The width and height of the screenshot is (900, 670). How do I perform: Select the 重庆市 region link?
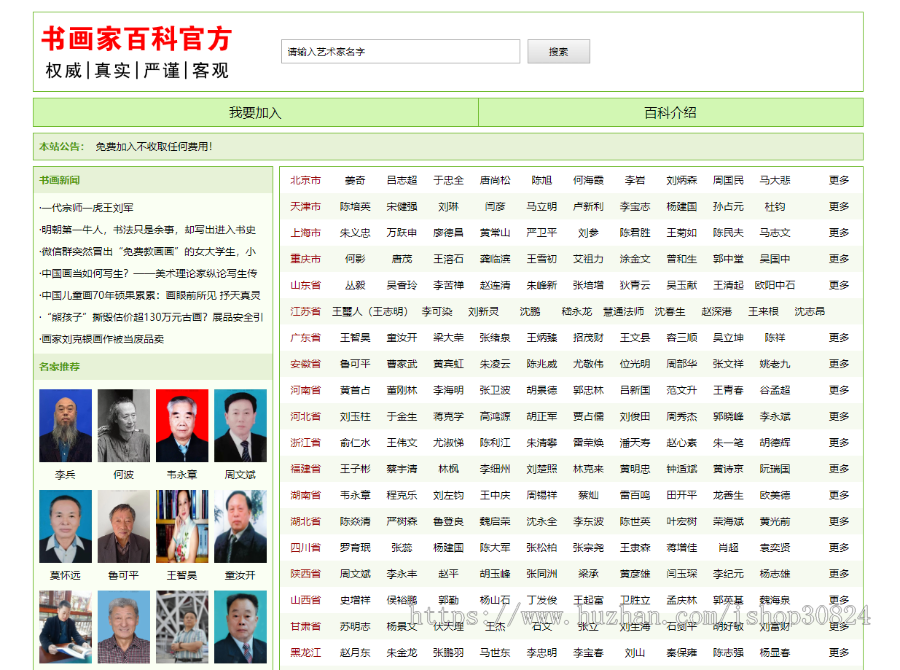(305, 259)
